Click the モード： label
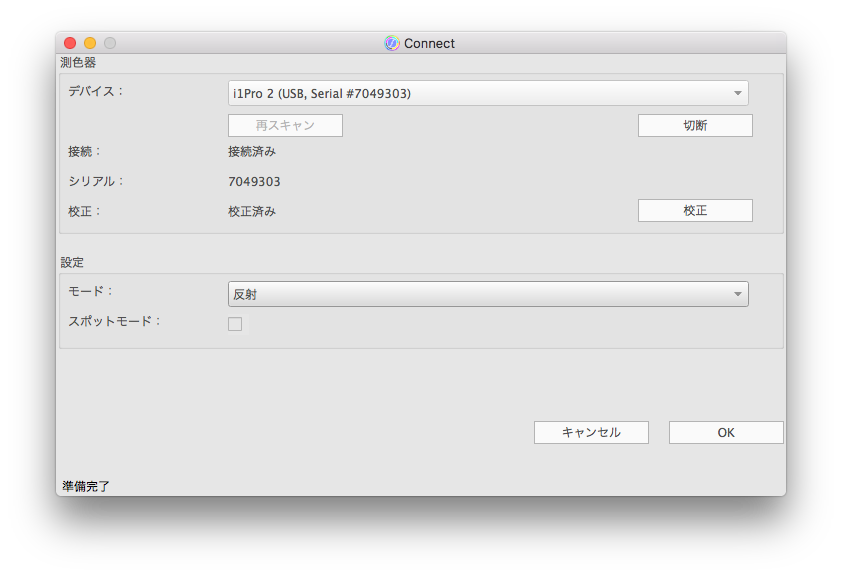The width and height of the screenshot is (842, 576). point(90,291)
